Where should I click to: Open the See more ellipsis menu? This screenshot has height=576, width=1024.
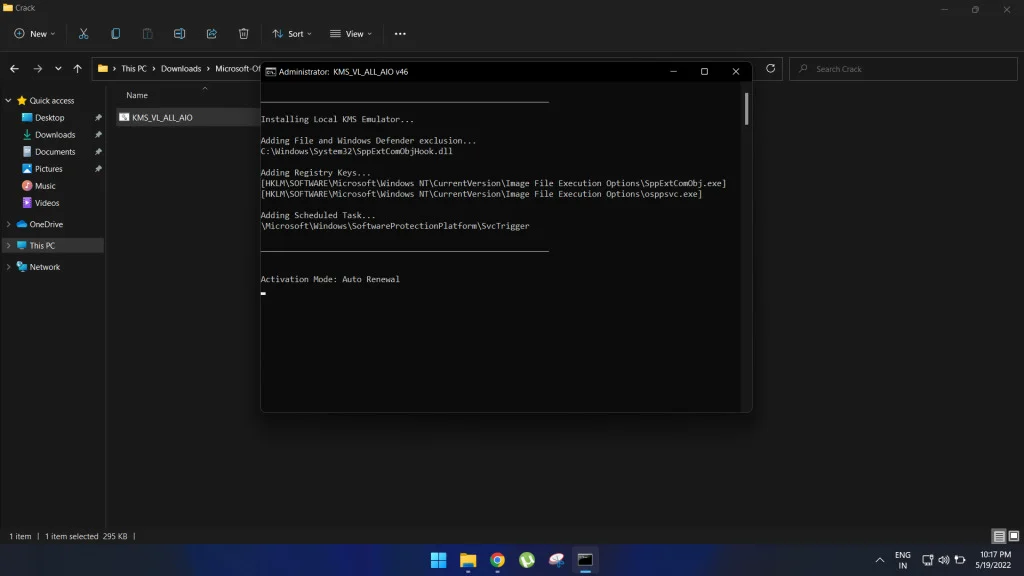400,34
